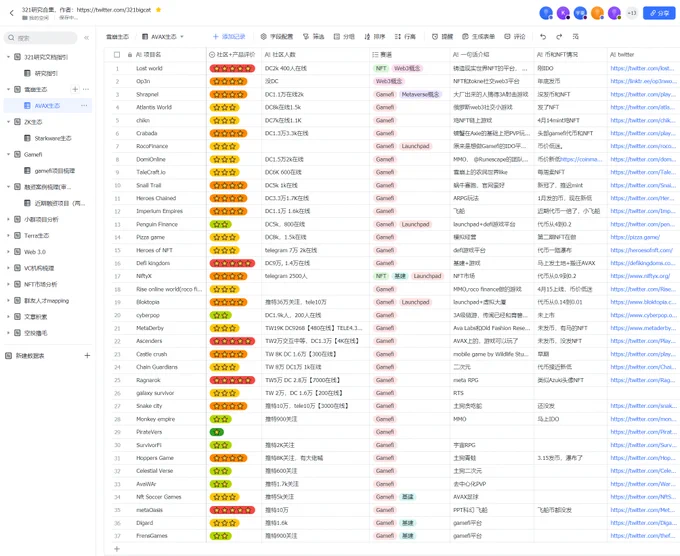Expand the VC institutions folder

[8, 268]
